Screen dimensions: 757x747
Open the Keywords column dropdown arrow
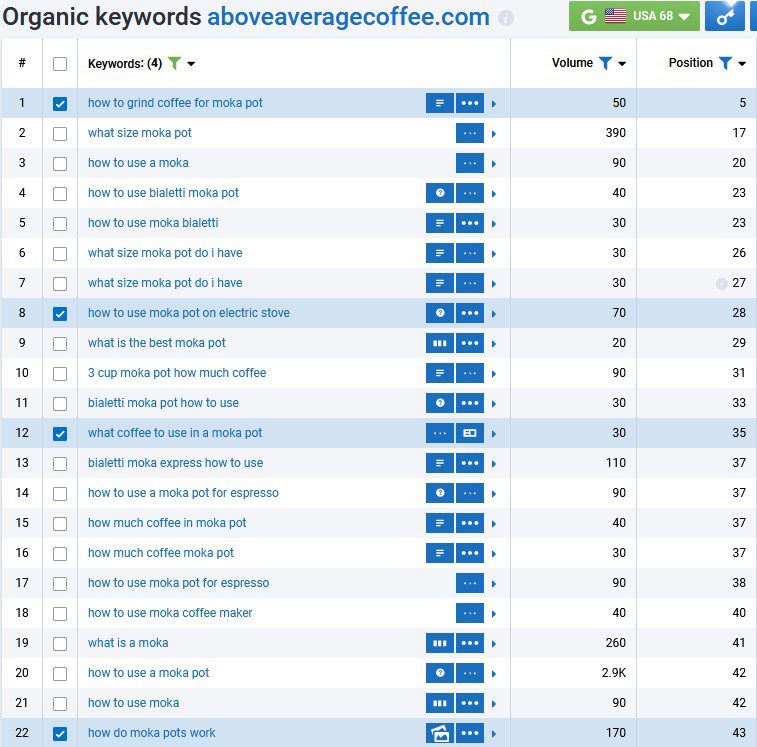(x=191, y=64)
